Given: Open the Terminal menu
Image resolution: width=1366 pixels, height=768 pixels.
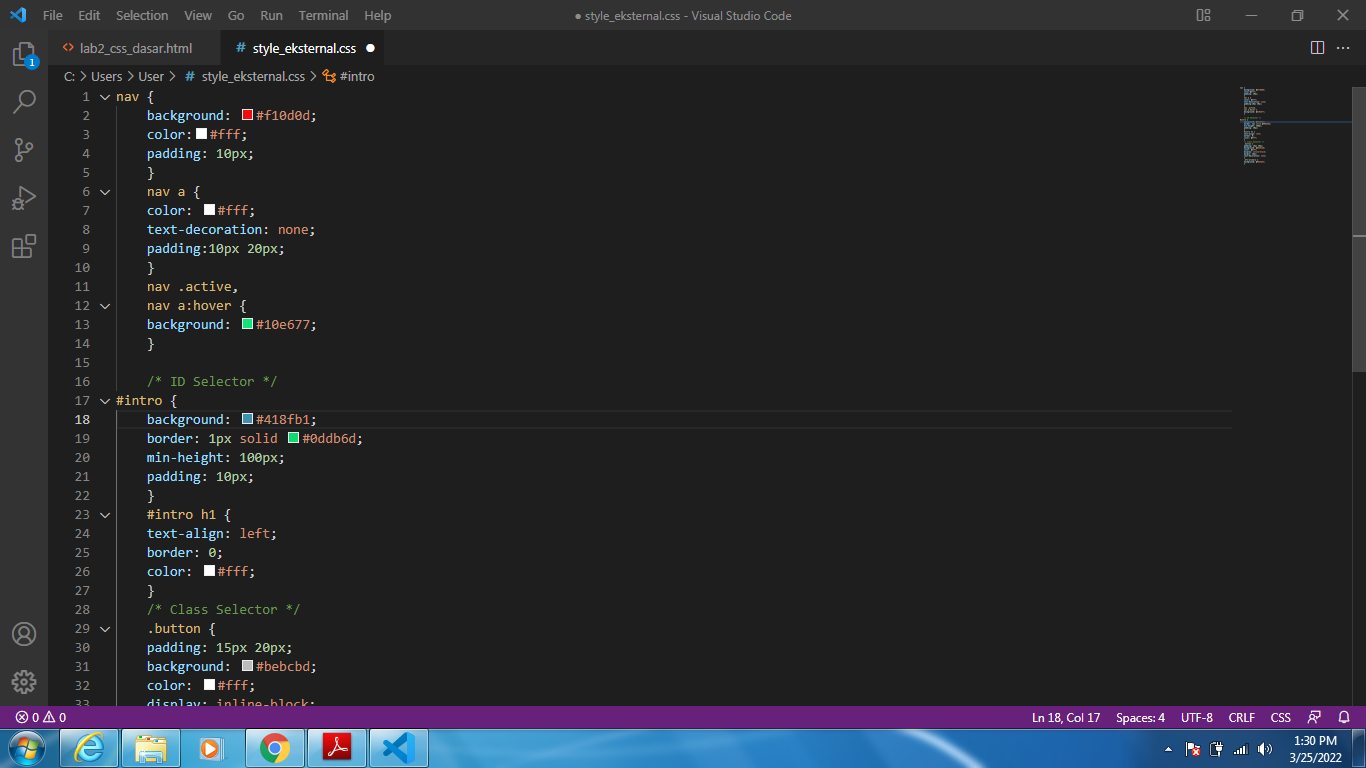Looking at the screenshot, I should tap(322, 15).
